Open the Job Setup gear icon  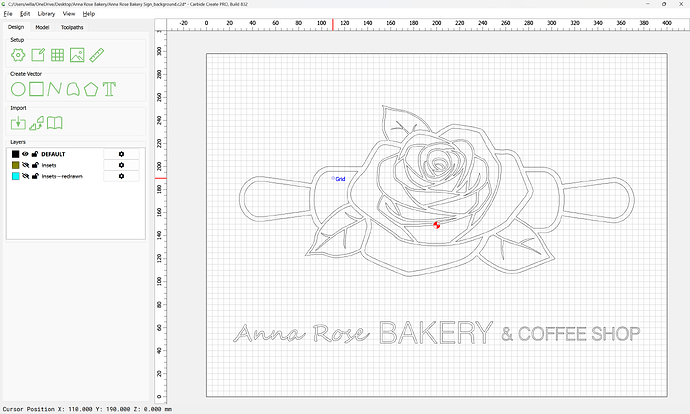[17, 54]
